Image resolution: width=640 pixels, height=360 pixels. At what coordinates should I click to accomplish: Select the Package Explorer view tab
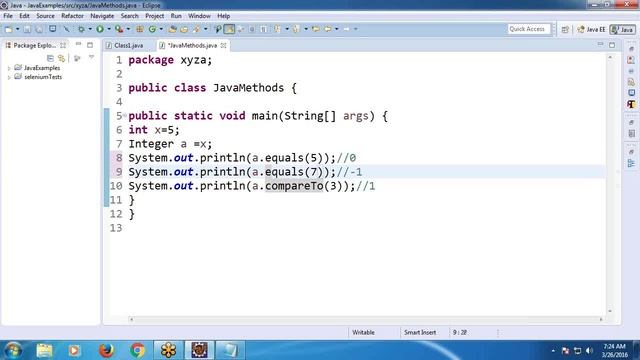click(34, 45)
